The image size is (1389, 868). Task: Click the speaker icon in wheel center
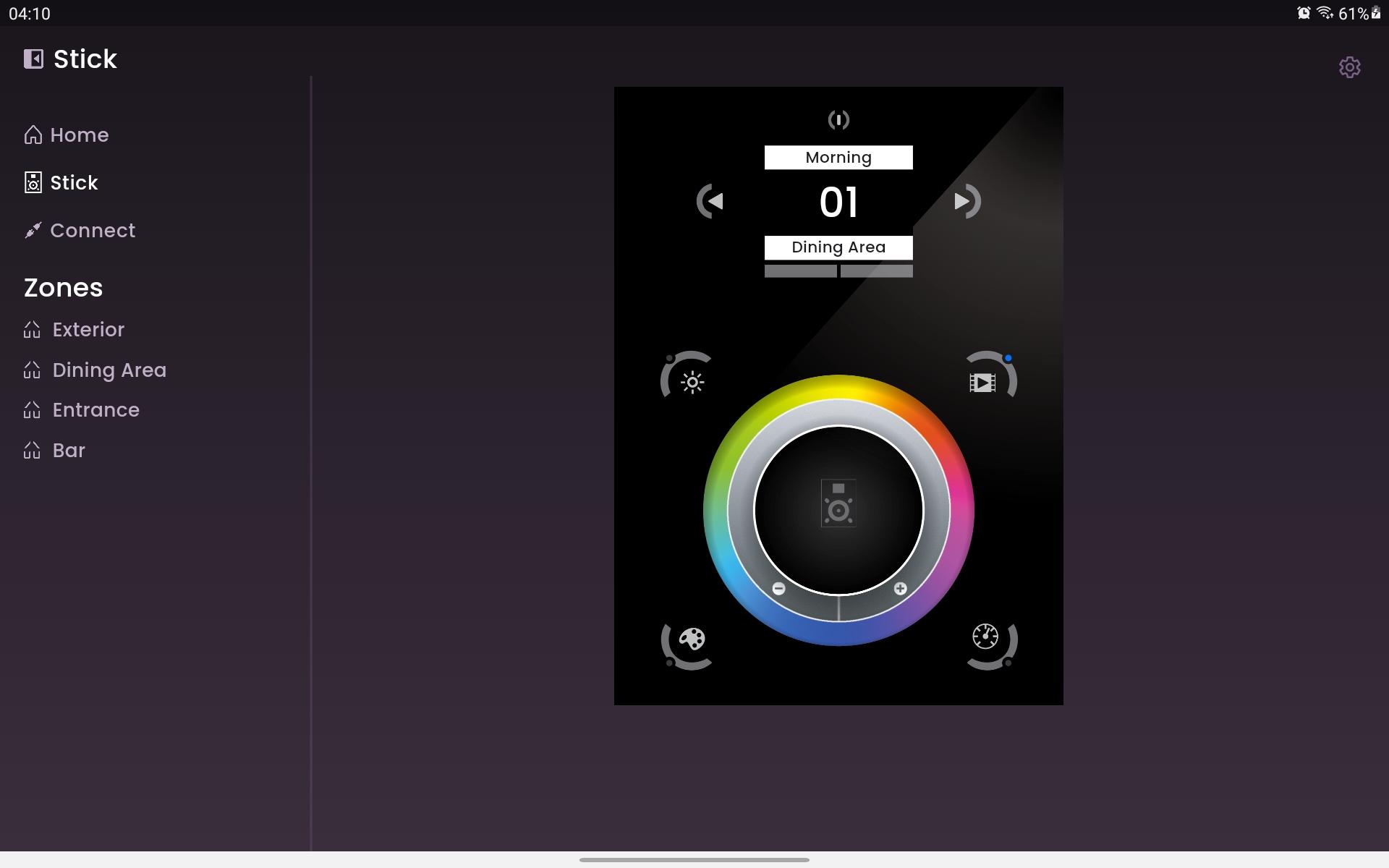point(838,503)
